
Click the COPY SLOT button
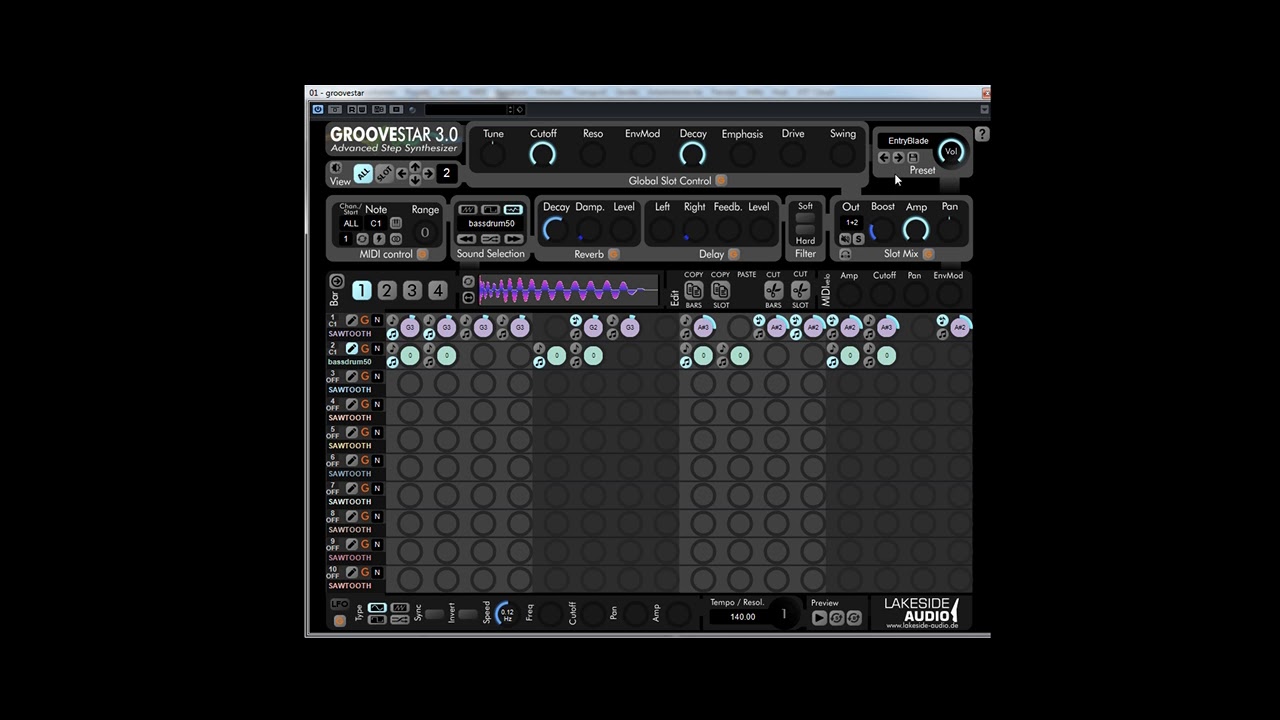coord(720,290)
